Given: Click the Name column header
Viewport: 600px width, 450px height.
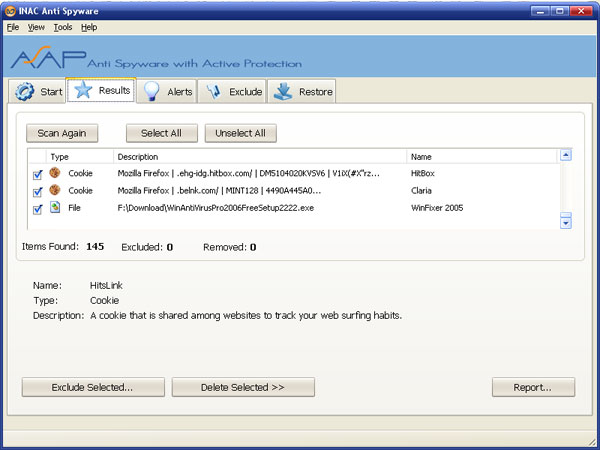Looking at the screenshot, I should (481, 157).
